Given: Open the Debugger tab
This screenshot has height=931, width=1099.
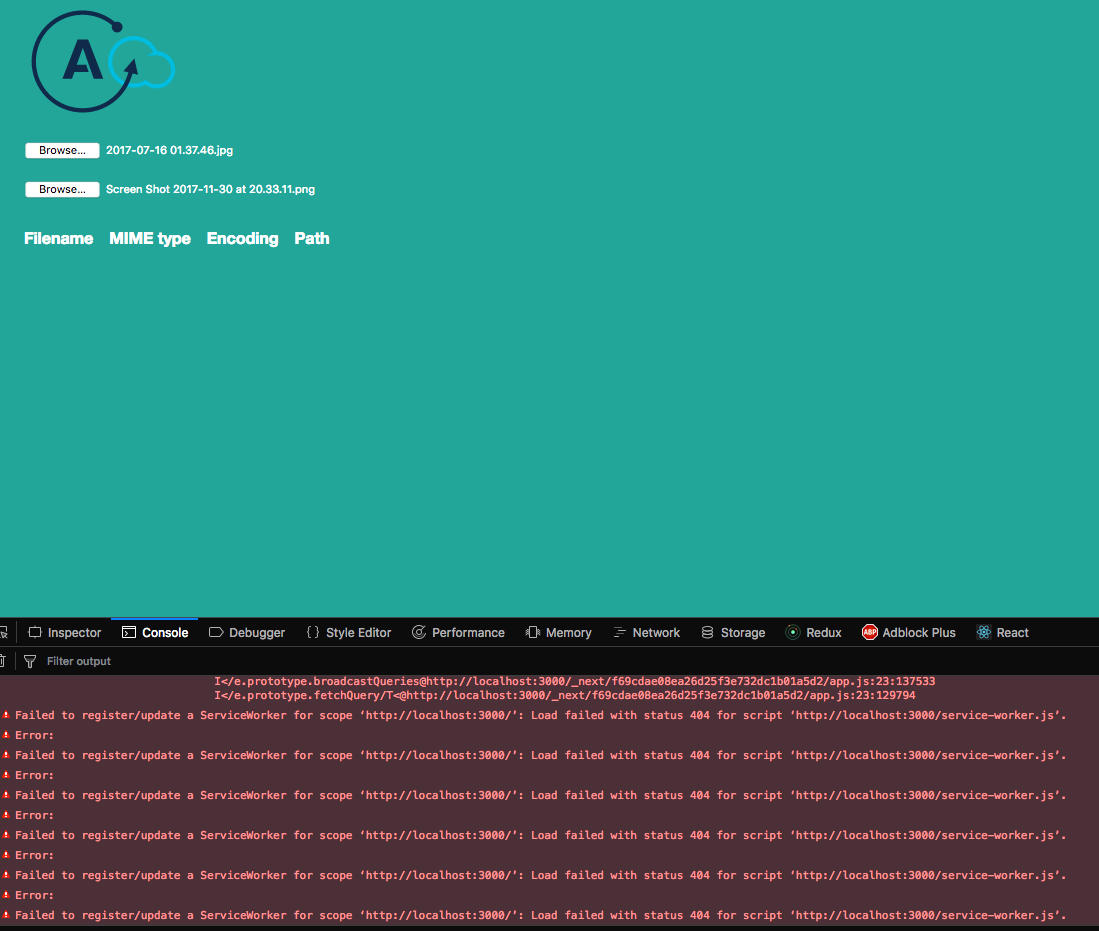Looking at the screenshot, I should tap(247, 632).
